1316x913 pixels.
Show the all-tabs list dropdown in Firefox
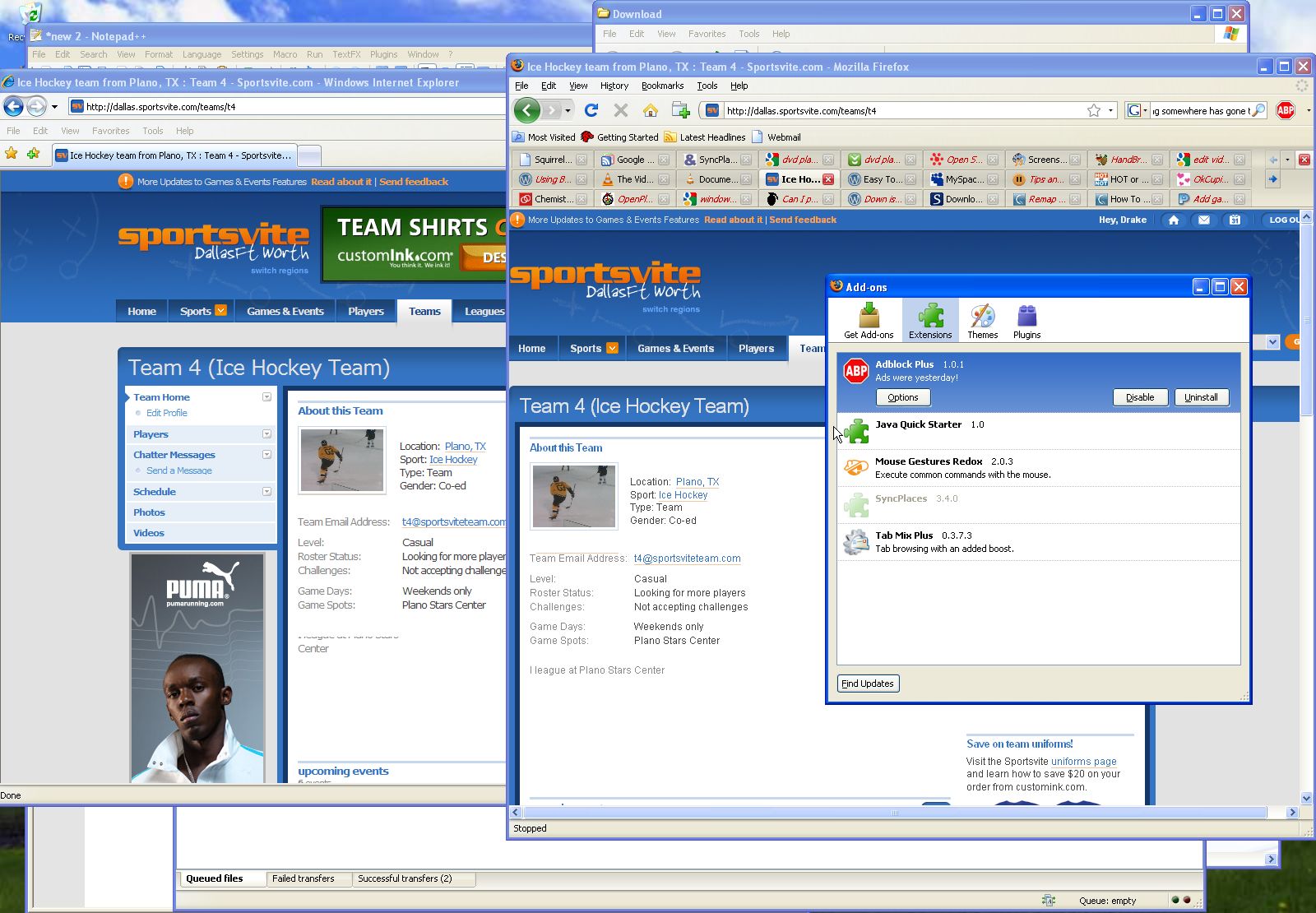(x=1288, y=160)
